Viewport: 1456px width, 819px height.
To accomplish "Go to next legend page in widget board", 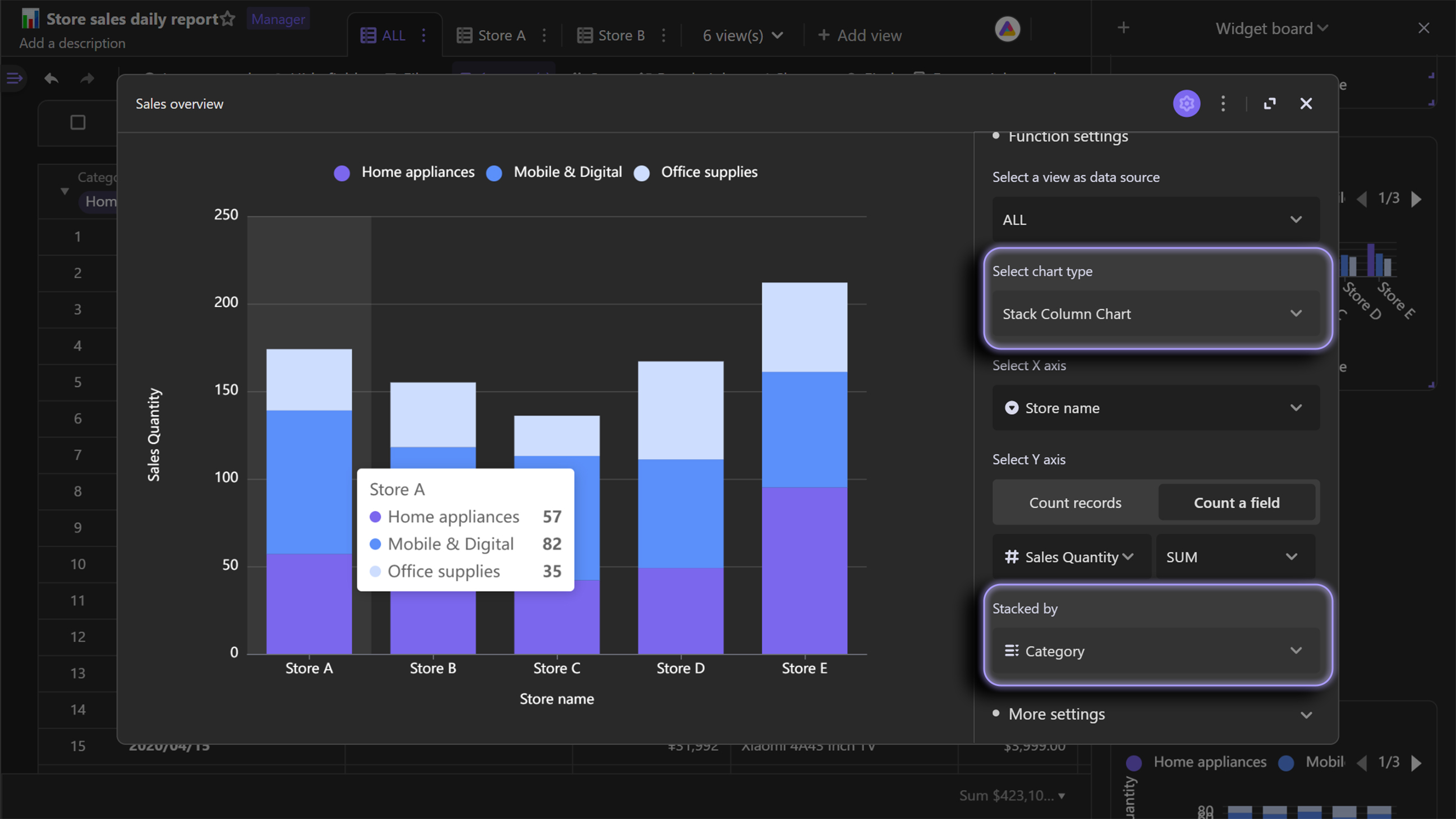I will coord(1416,199).
